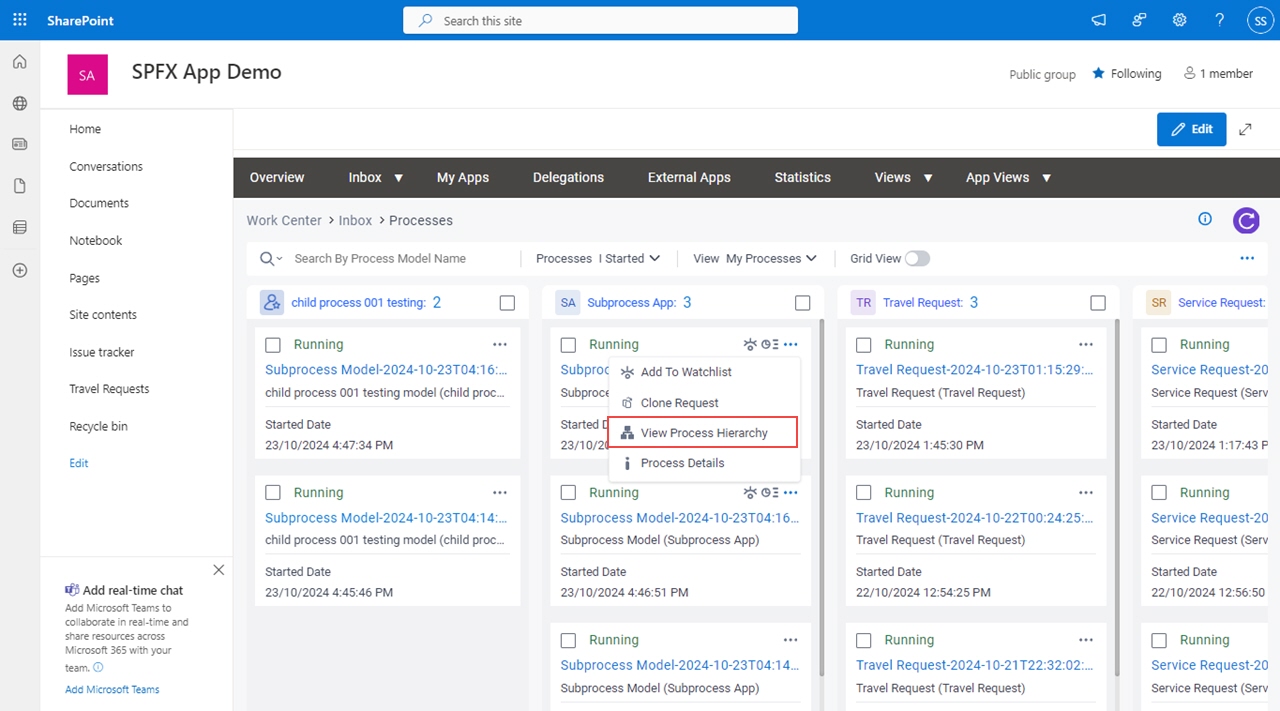The image size is (1280, 711).
Task: Open My sites globe icon in left rail
Action: [20, 103]
